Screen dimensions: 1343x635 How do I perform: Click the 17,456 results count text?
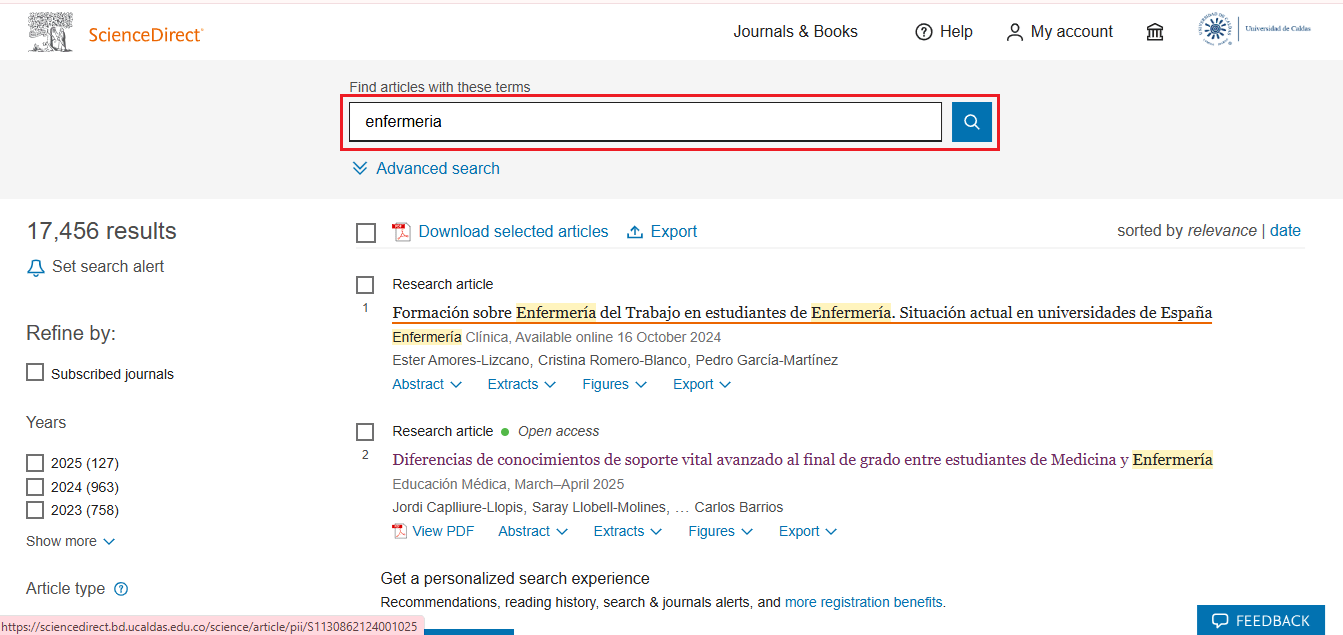[101, 231]
